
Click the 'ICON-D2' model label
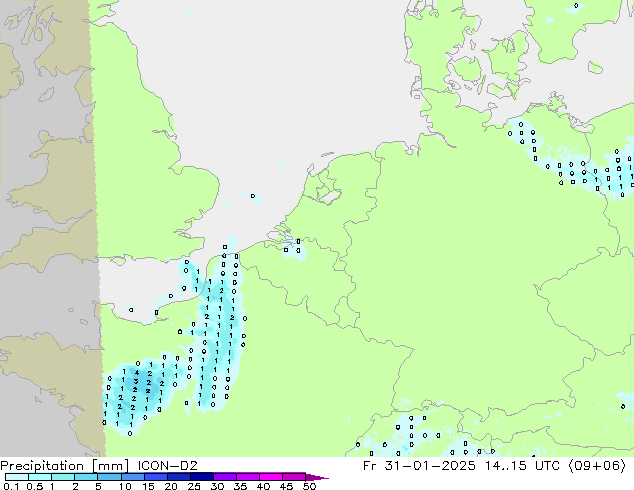(167, 465)
